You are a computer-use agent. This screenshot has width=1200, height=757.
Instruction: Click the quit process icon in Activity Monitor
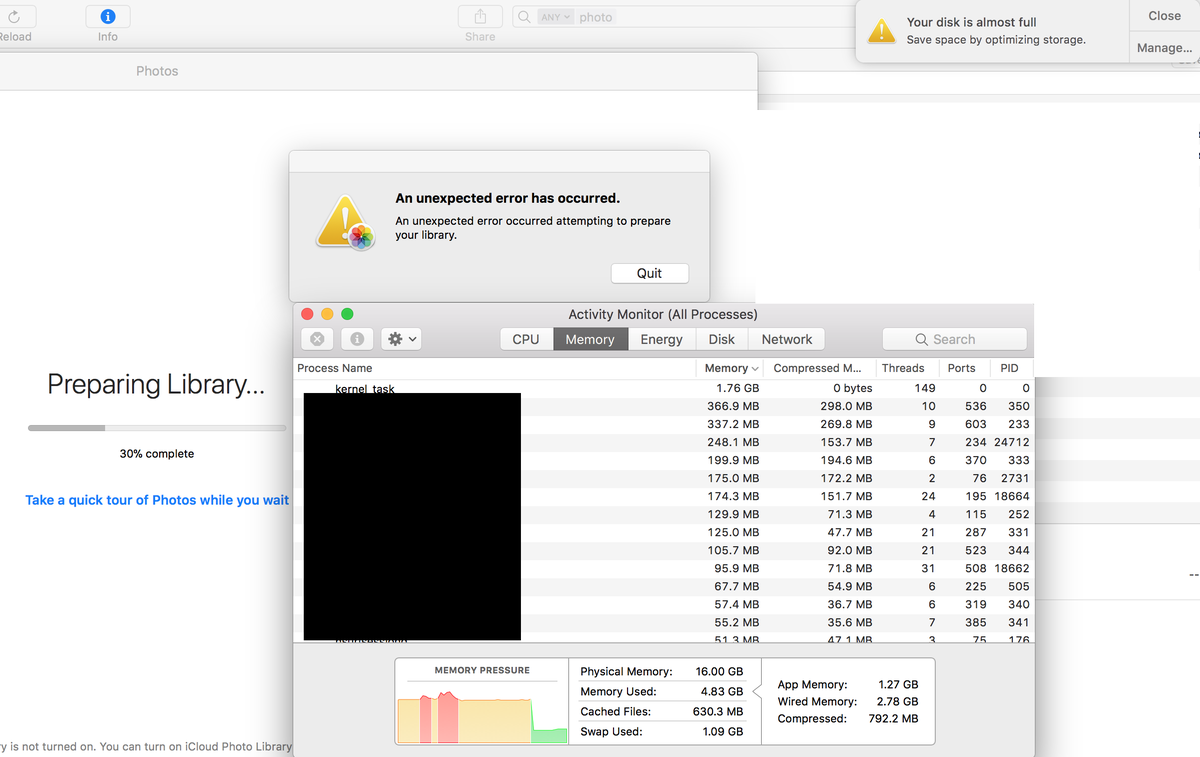tap(317, 339)
